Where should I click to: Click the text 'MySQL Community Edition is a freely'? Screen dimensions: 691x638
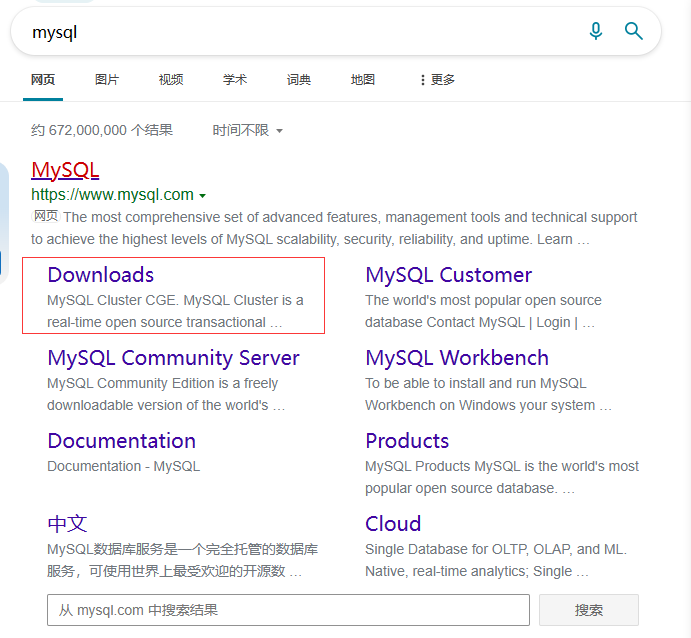(163, 383)
